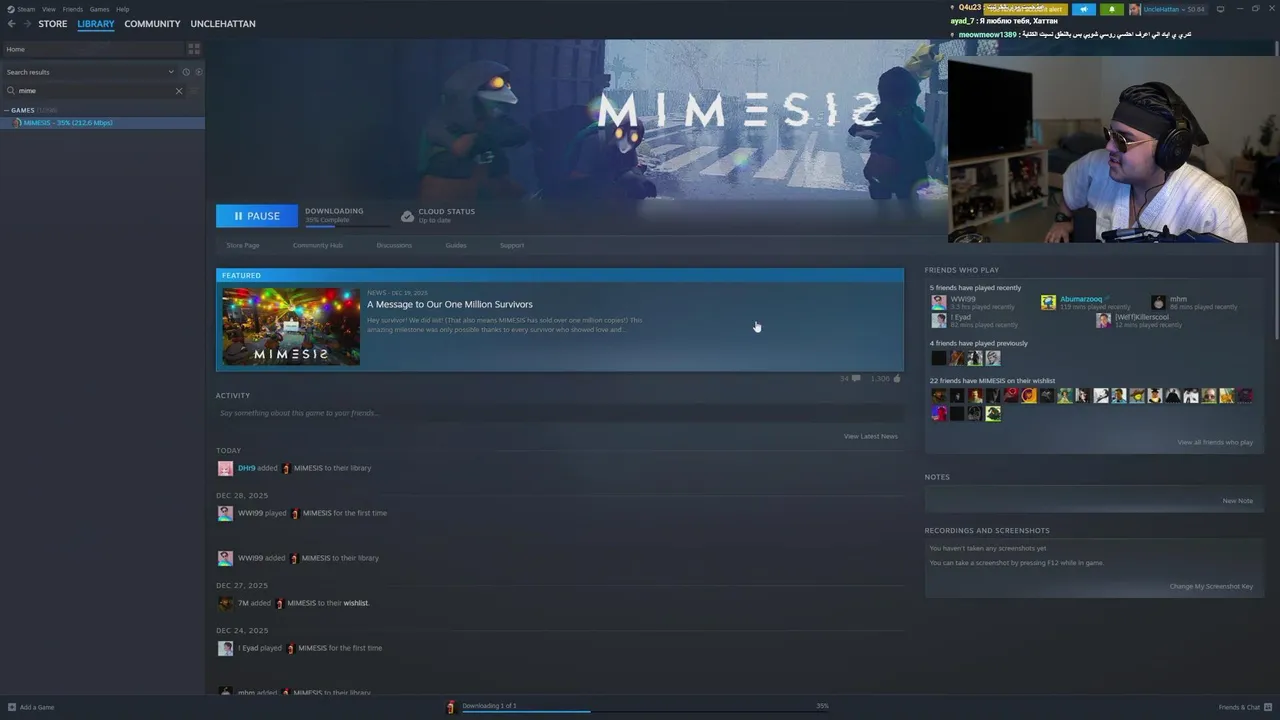
Task: Enter Big Picture mode via monitor icon
Action: (x=1220, y=9)
